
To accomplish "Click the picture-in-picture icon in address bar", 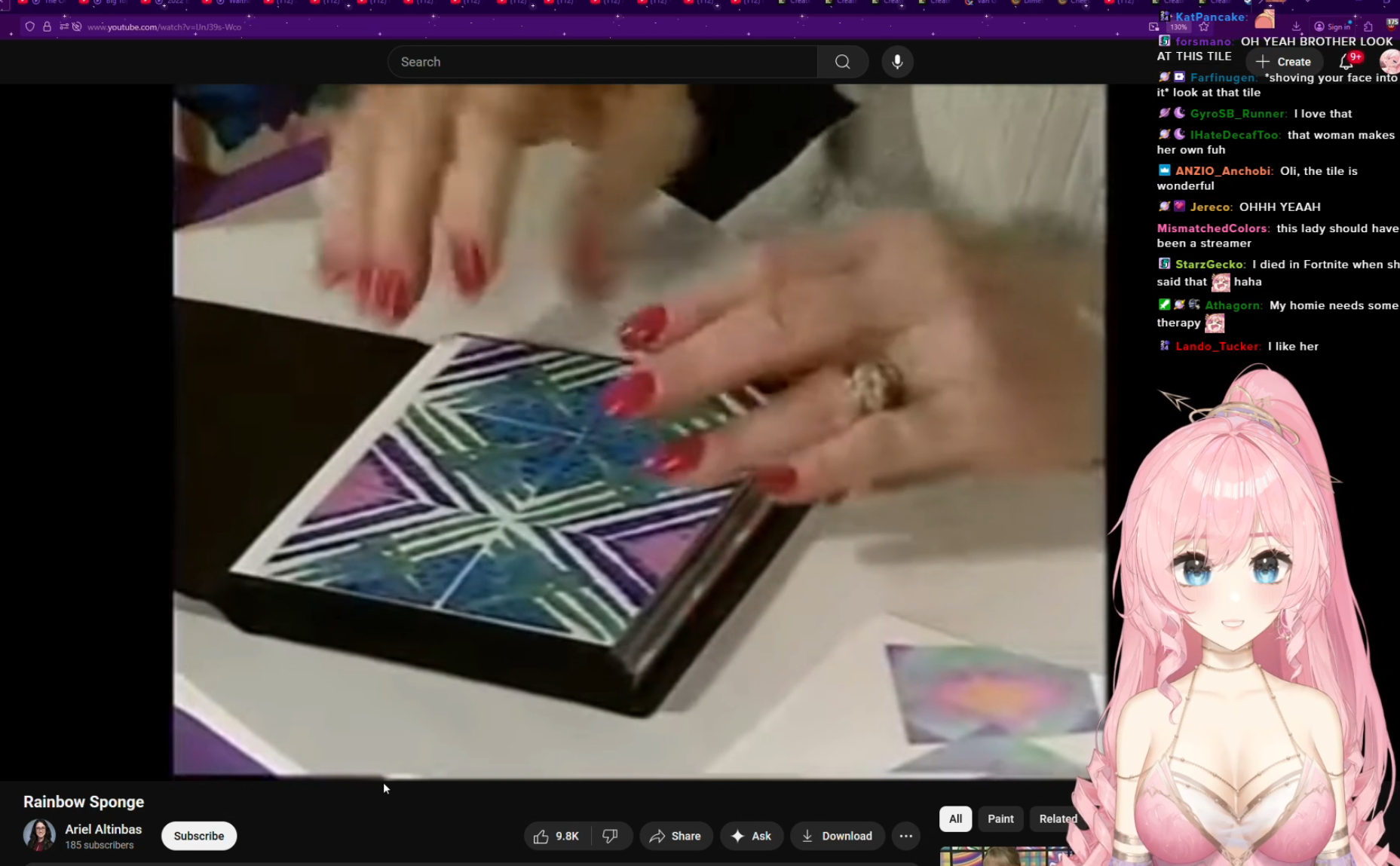I will click(x=1153, y=26).
